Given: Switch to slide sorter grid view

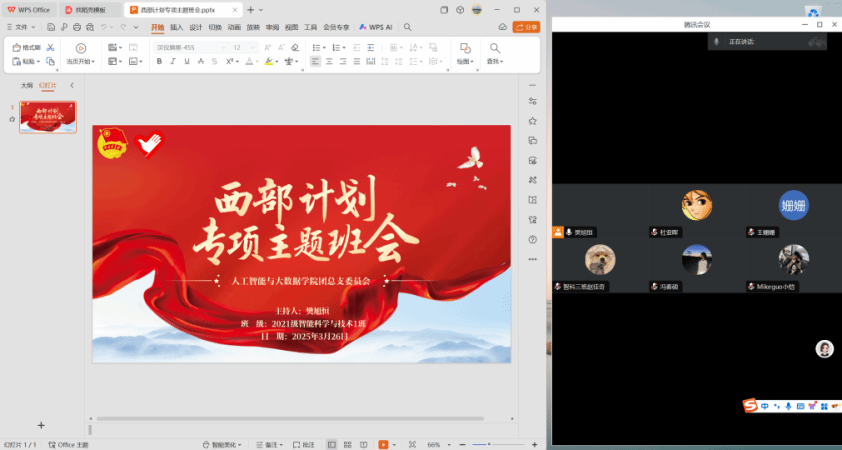Looking at the screenshot, I should (346, 444).
